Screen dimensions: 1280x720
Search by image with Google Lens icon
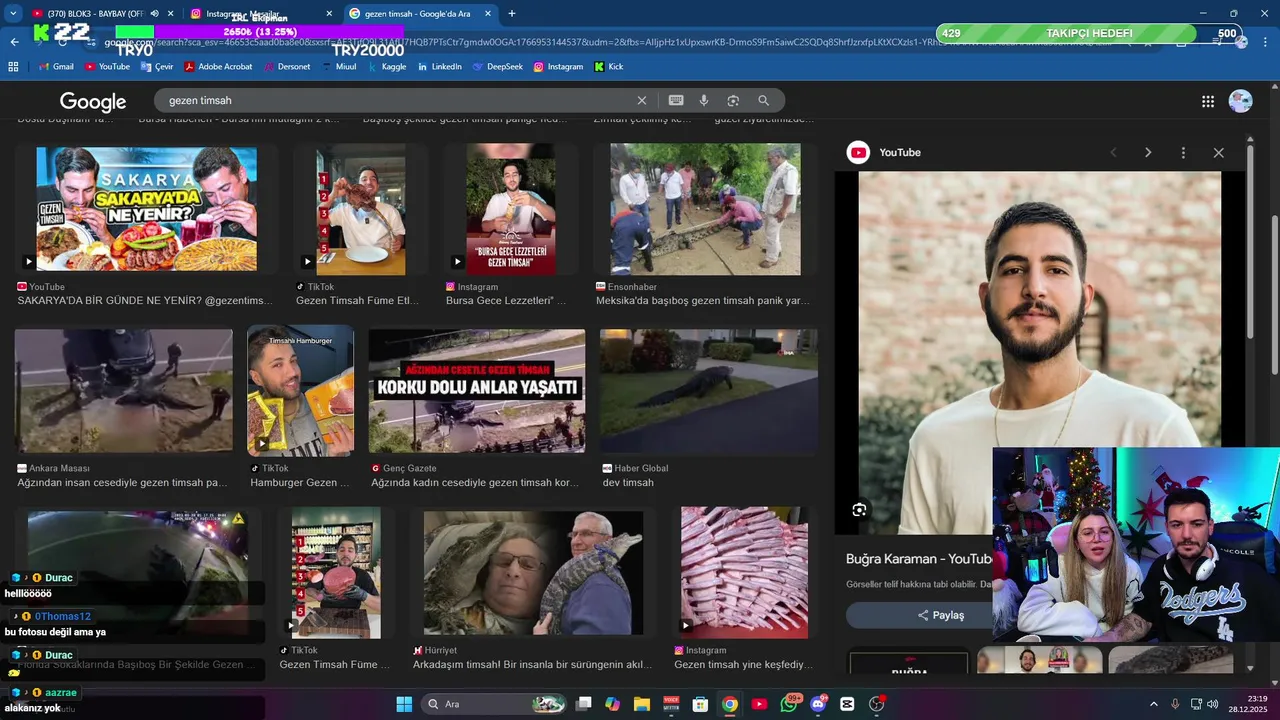coord(733,100)
